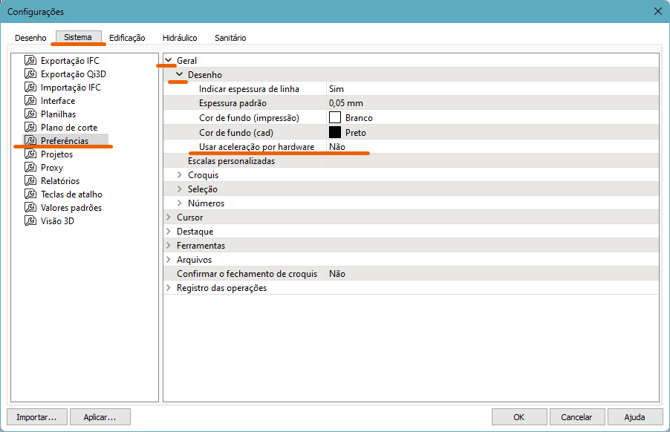Click the Importação IFC item icon
The height and width of the screenshot is (432, 670).
[x=31, y=88]
